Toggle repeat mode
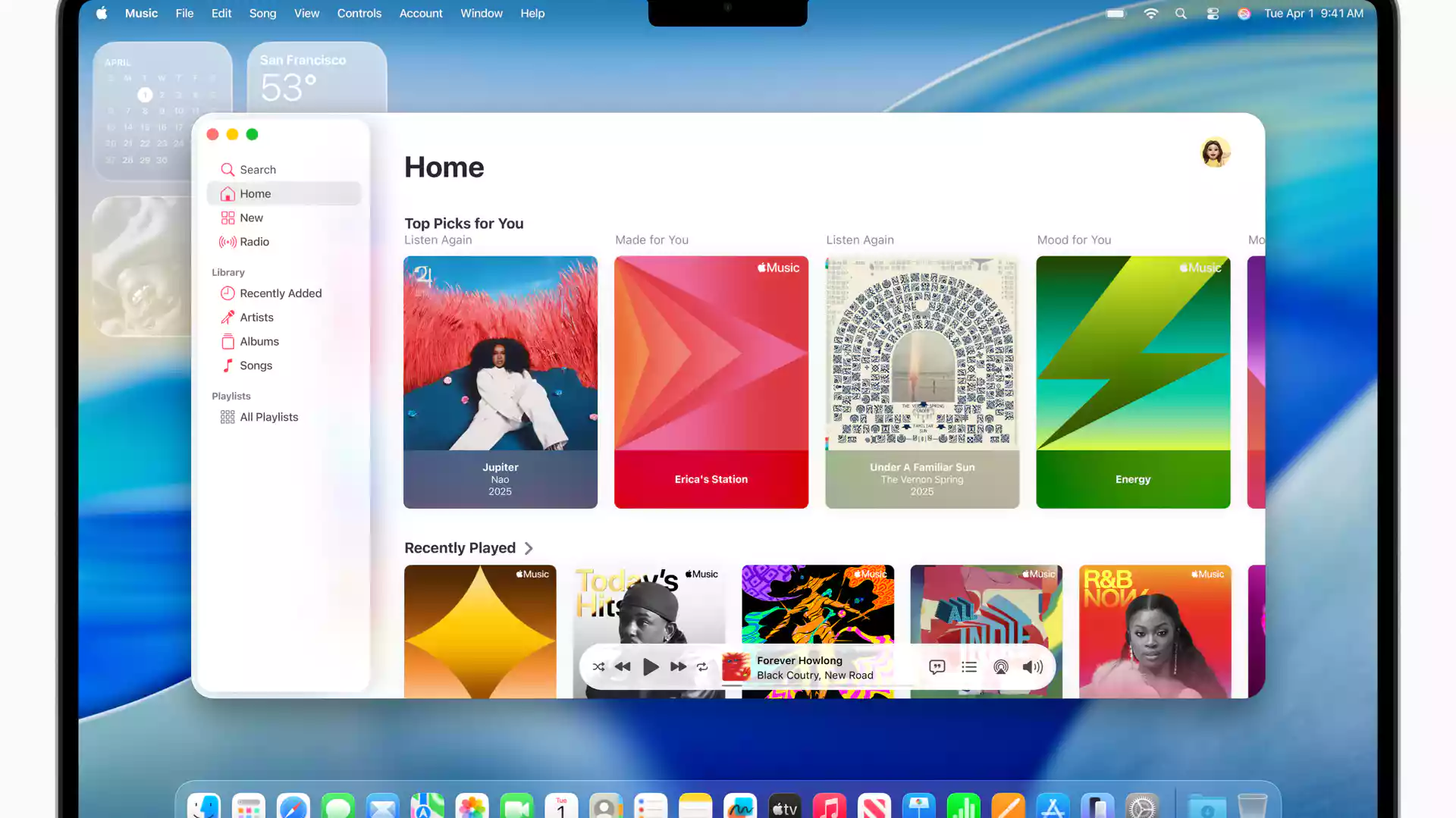The height and width of the screenshot is (818, 1456). (x=702, y=667)
